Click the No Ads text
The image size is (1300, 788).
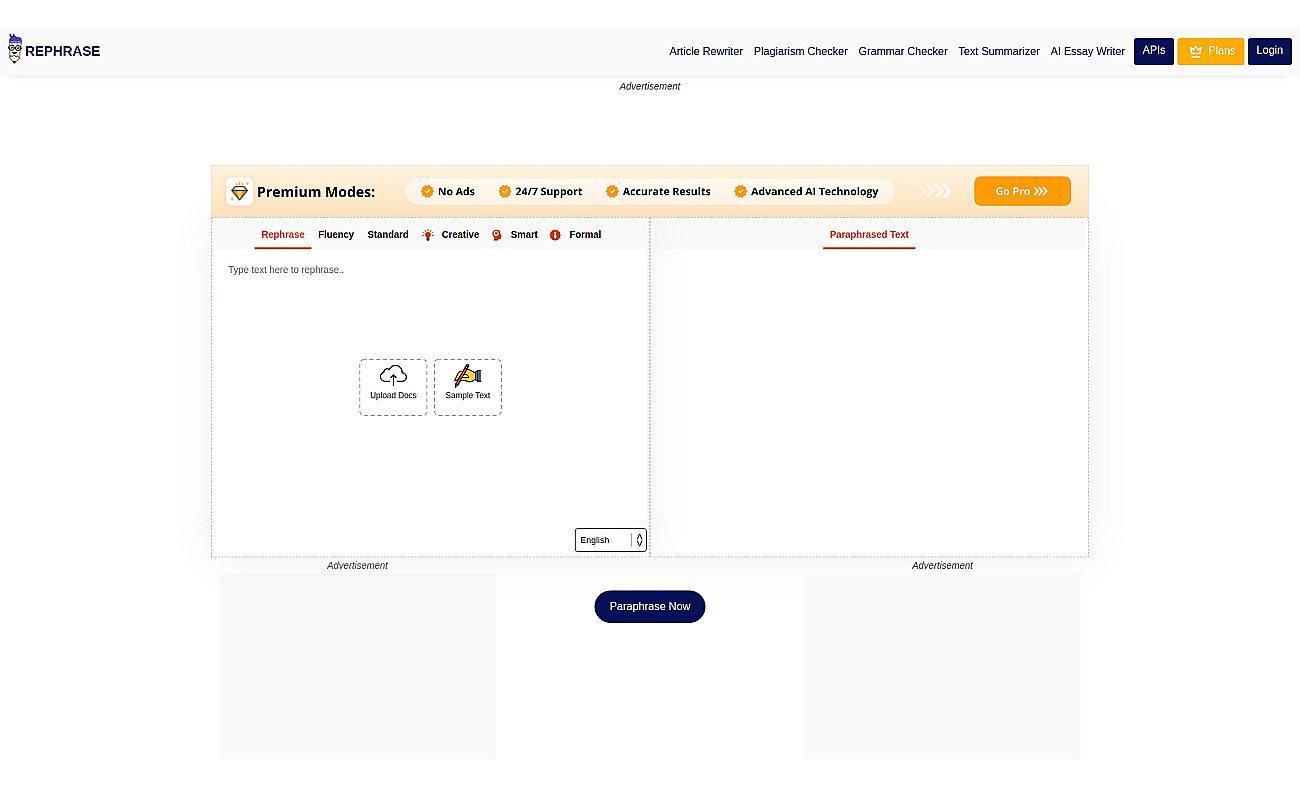click(456, 191)
